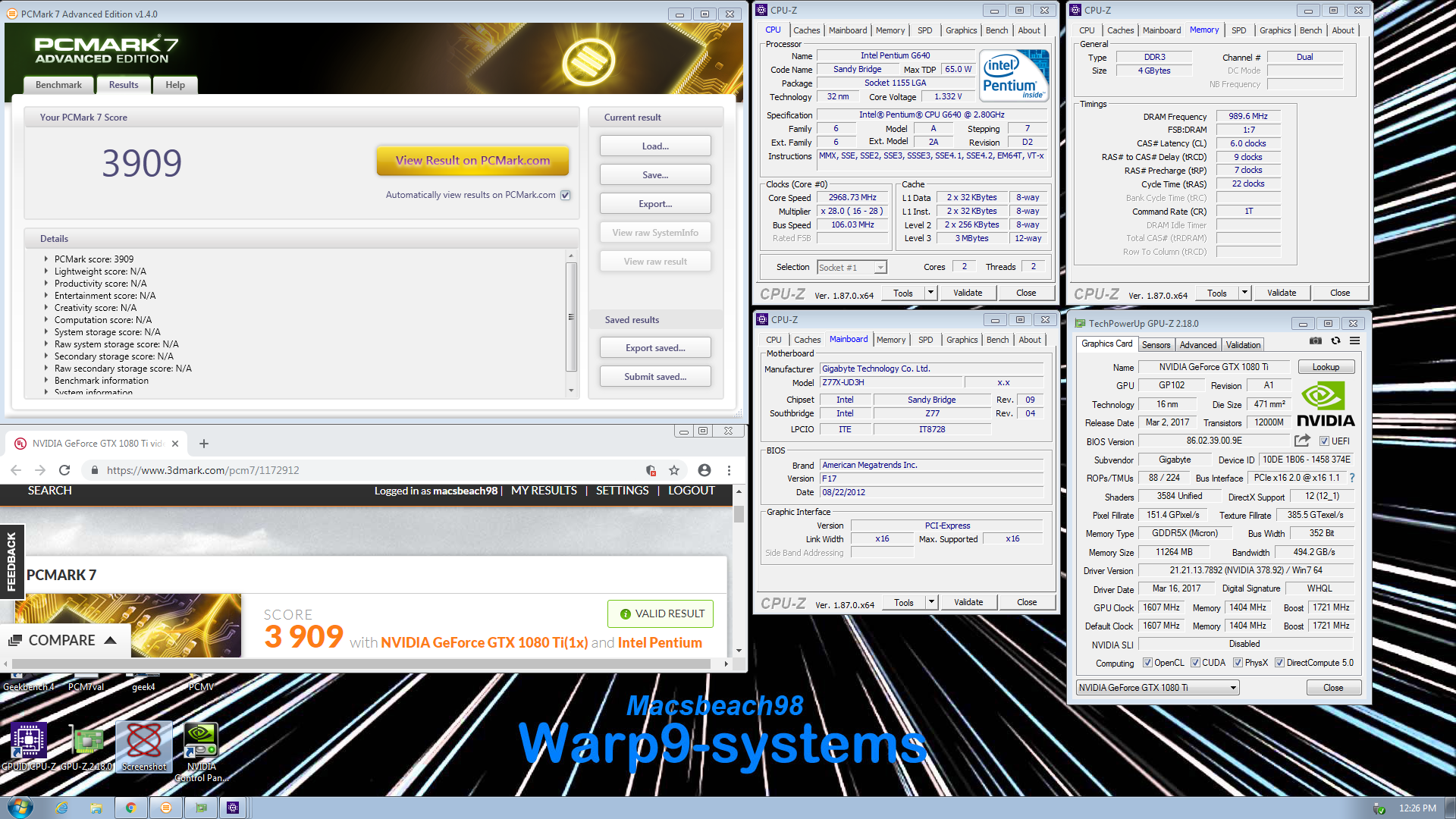Click the GPU-Z.2.18.0 desktop icon
This screenshot has width=1456, height=819.
87,747
